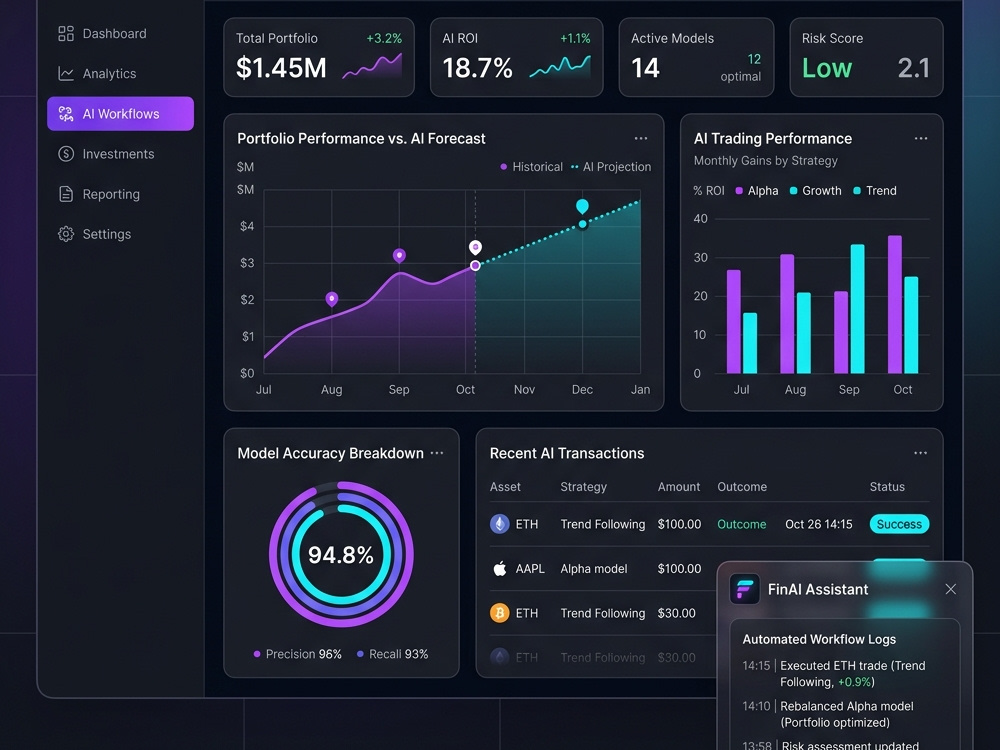Image resolution: width=1000 pixels, height=750 pixels.
Task: Open Recent AI Transactions options menu
Action: point(920,453)
